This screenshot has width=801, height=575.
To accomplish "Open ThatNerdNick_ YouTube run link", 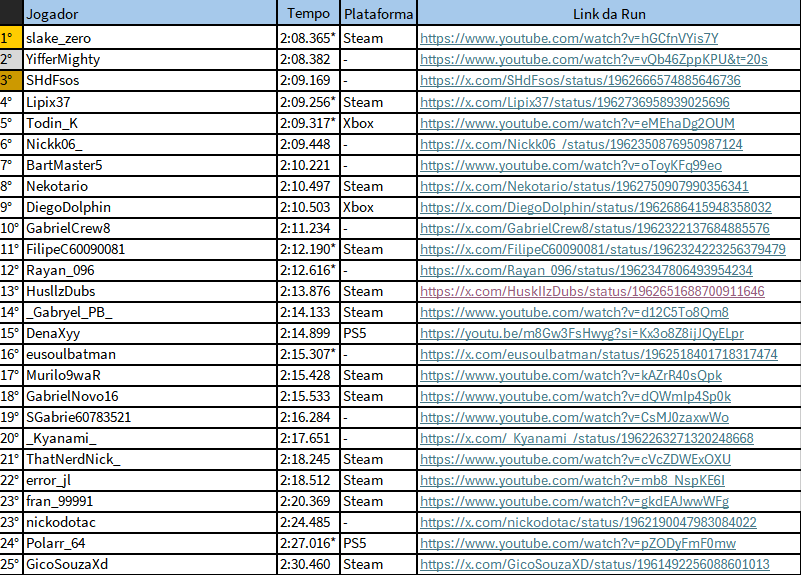I will [x=575, y=459].
